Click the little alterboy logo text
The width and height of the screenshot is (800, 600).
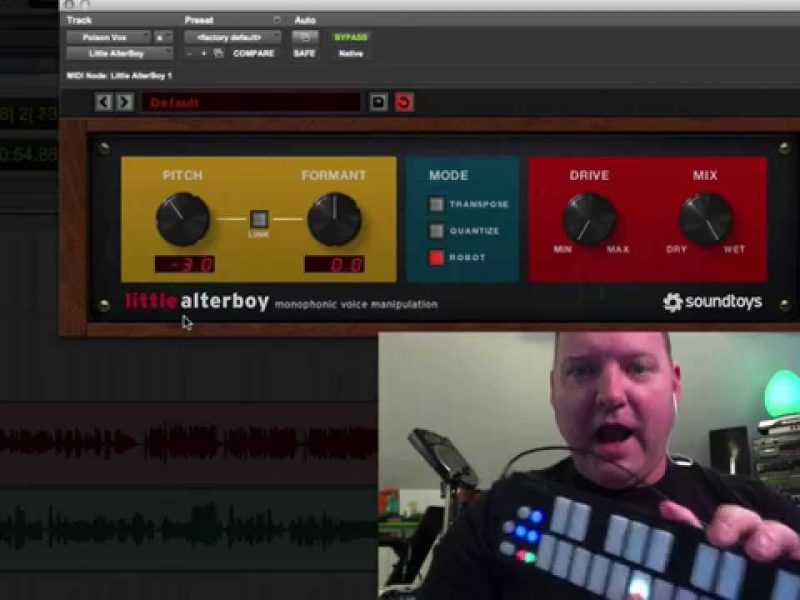[197, 302]
